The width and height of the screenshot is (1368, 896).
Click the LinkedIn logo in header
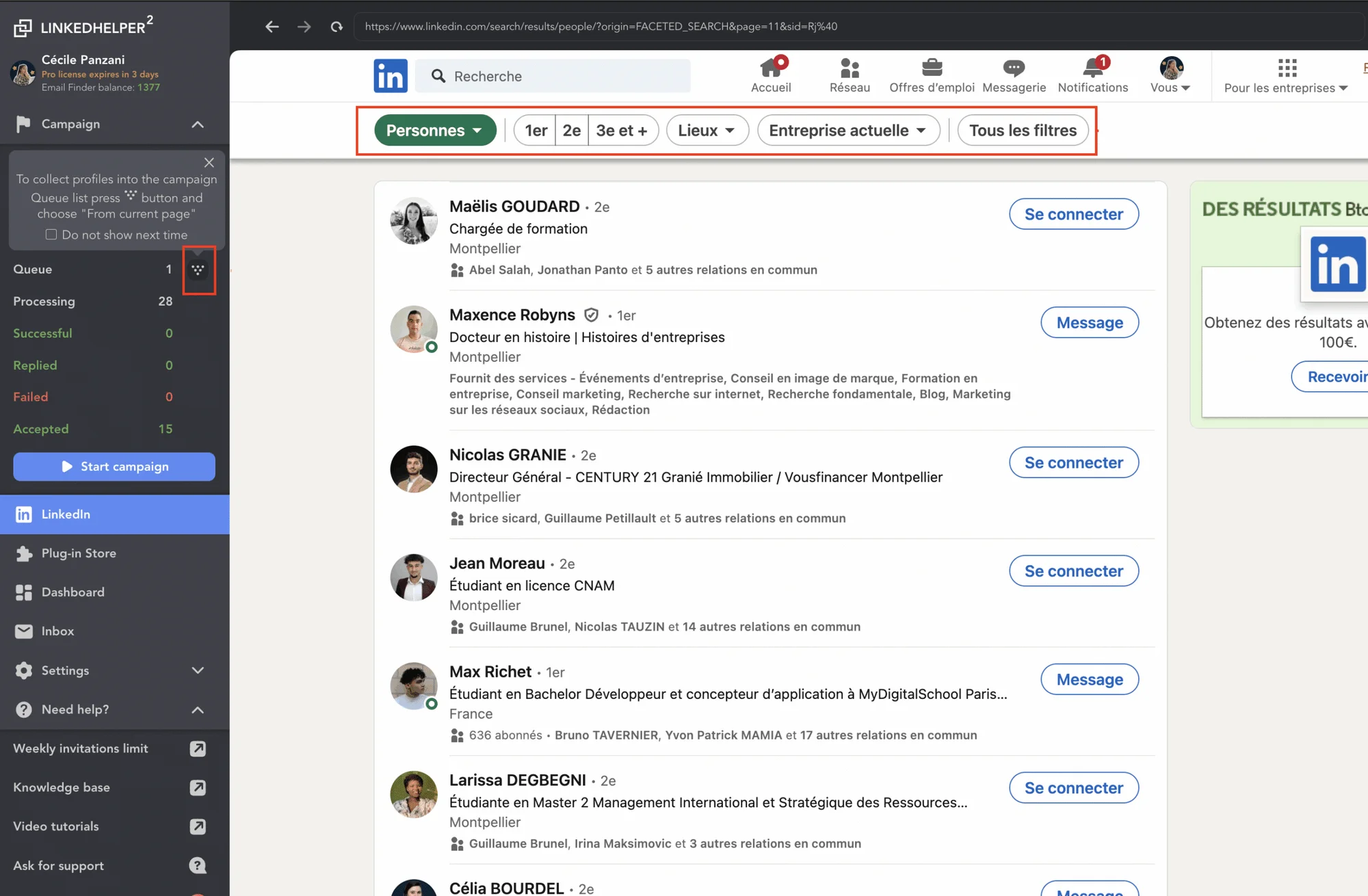(x=391, y=76)
